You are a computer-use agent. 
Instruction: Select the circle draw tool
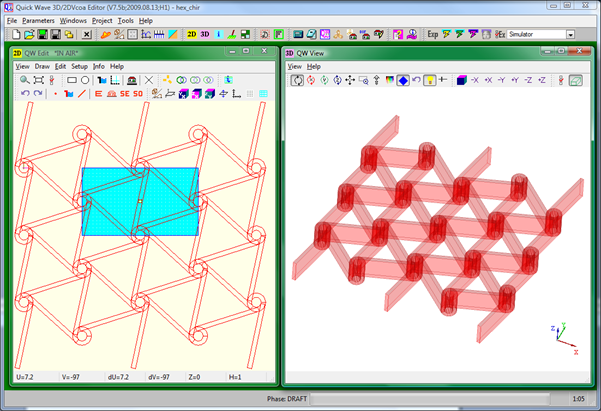coord(87,79)
